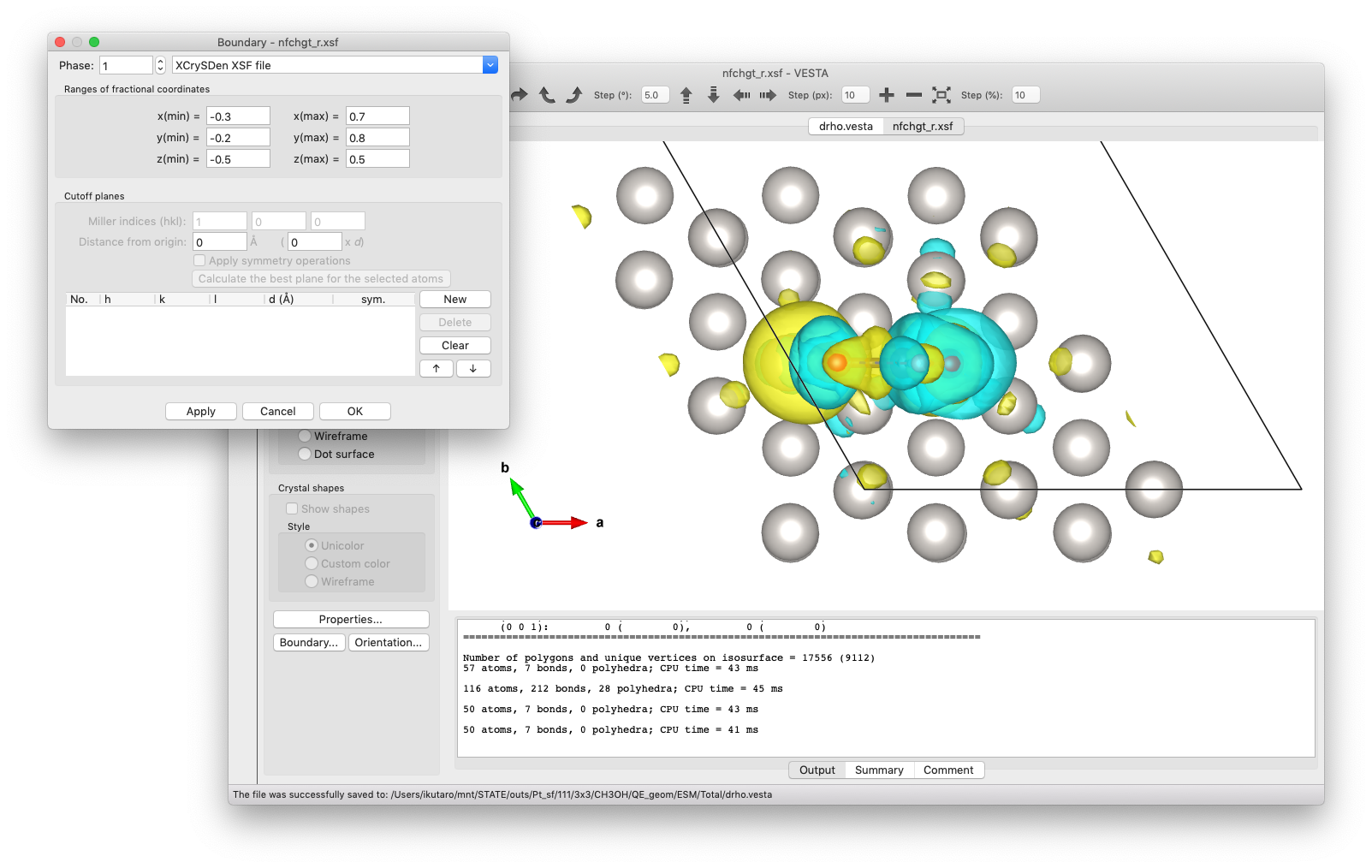The image size is (1372, 868).
Task: Open the Summary tab
Action: (879, 770)
